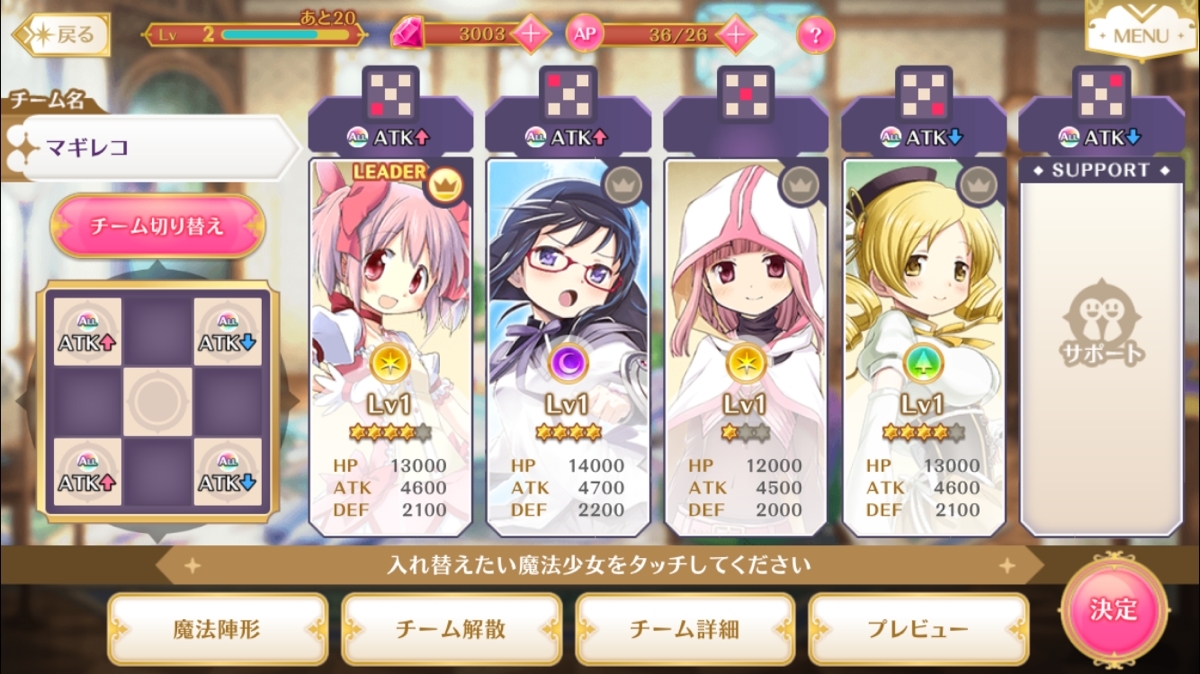Choose the bottom-right ATK down formation tile
The width and height of the screenshot is (1200, 674).
click(x=228, y=471)
